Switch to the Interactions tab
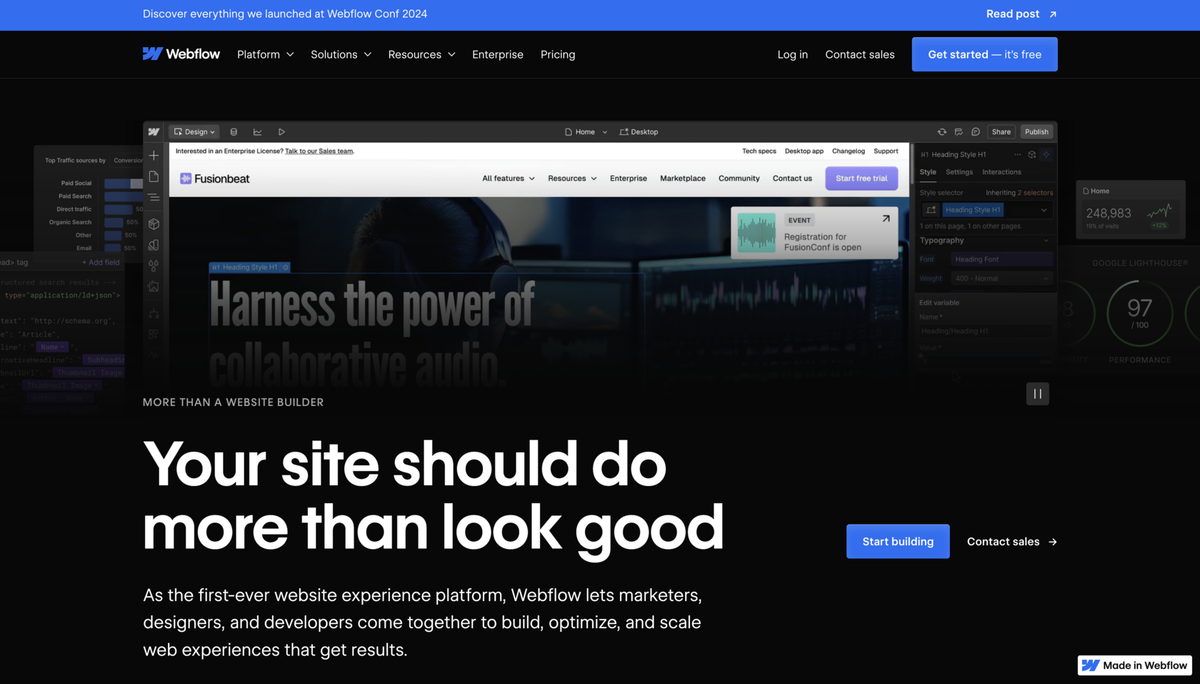This screenshot has height=684, width=1200. click(1002, 172)
